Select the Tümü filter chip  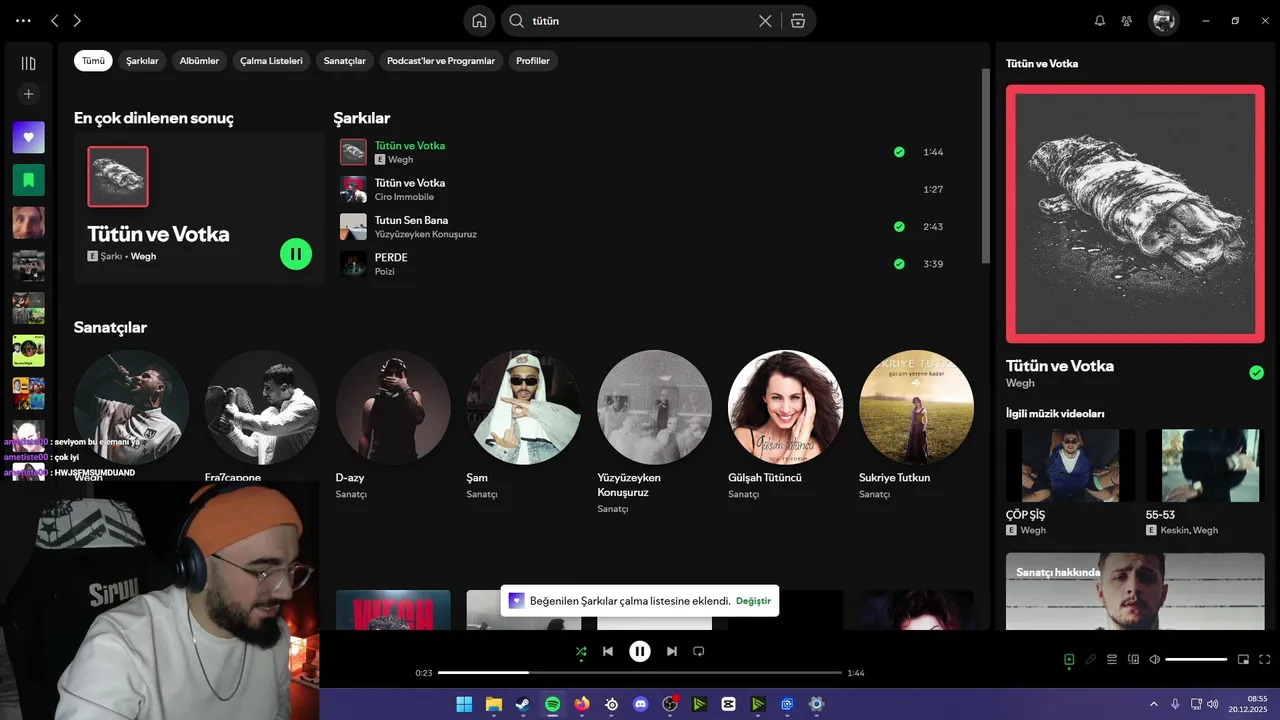click(93, 61)
